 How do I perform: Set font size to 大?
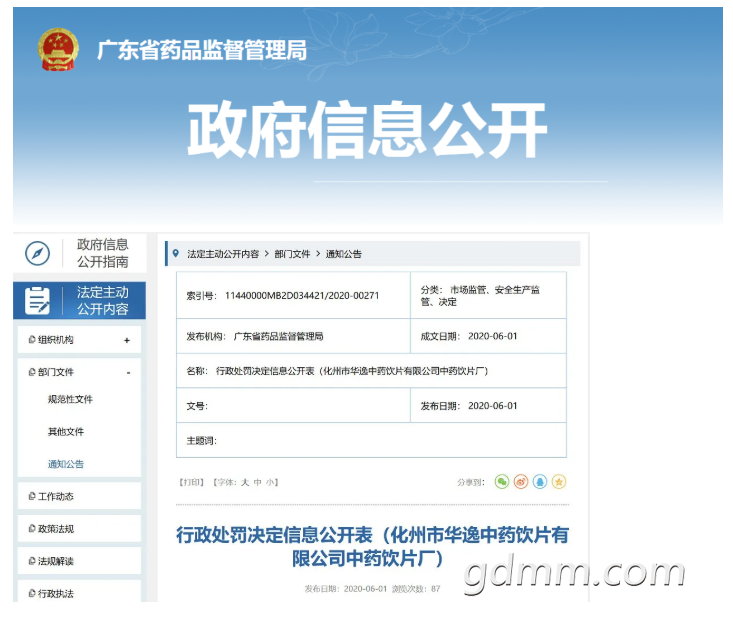(x=244, y=482)
